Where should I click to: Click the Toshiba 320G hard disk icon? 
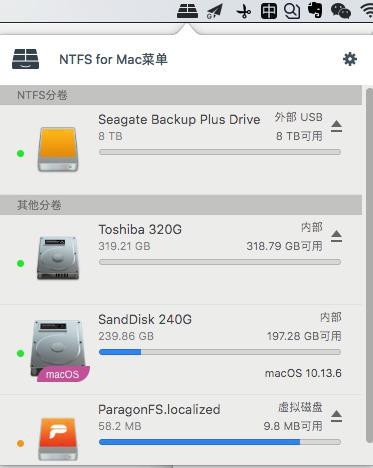pos(58,258)
